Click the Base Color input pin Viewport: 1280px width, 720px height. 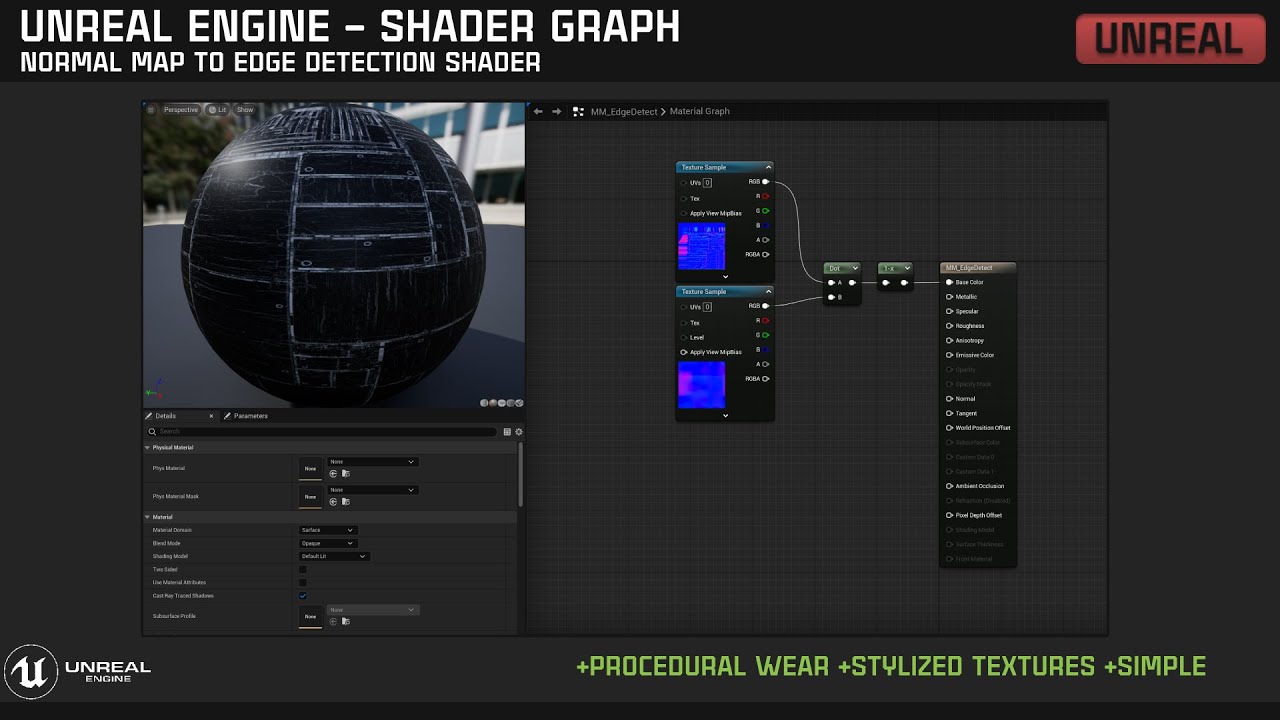tap(949, 282)
